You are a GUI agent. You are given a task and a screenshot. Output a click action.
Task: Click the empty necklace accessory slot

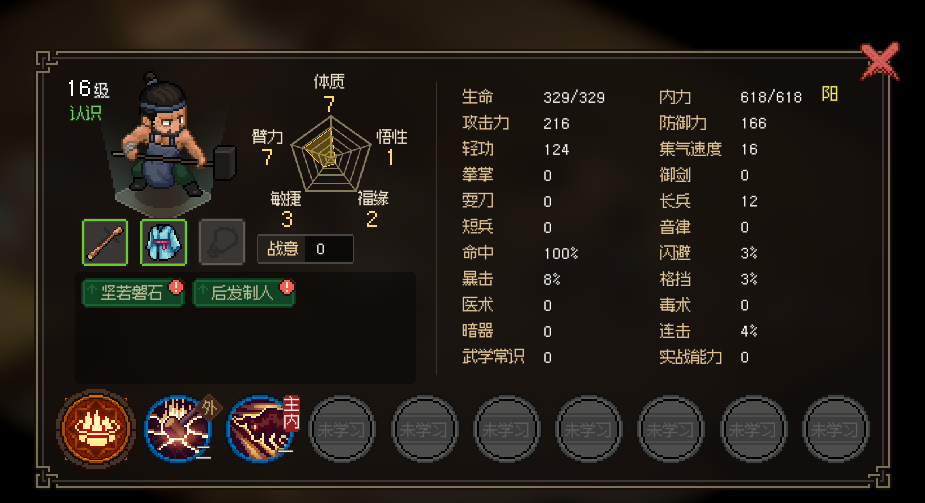pyautogui.click(x=222, y=242)
